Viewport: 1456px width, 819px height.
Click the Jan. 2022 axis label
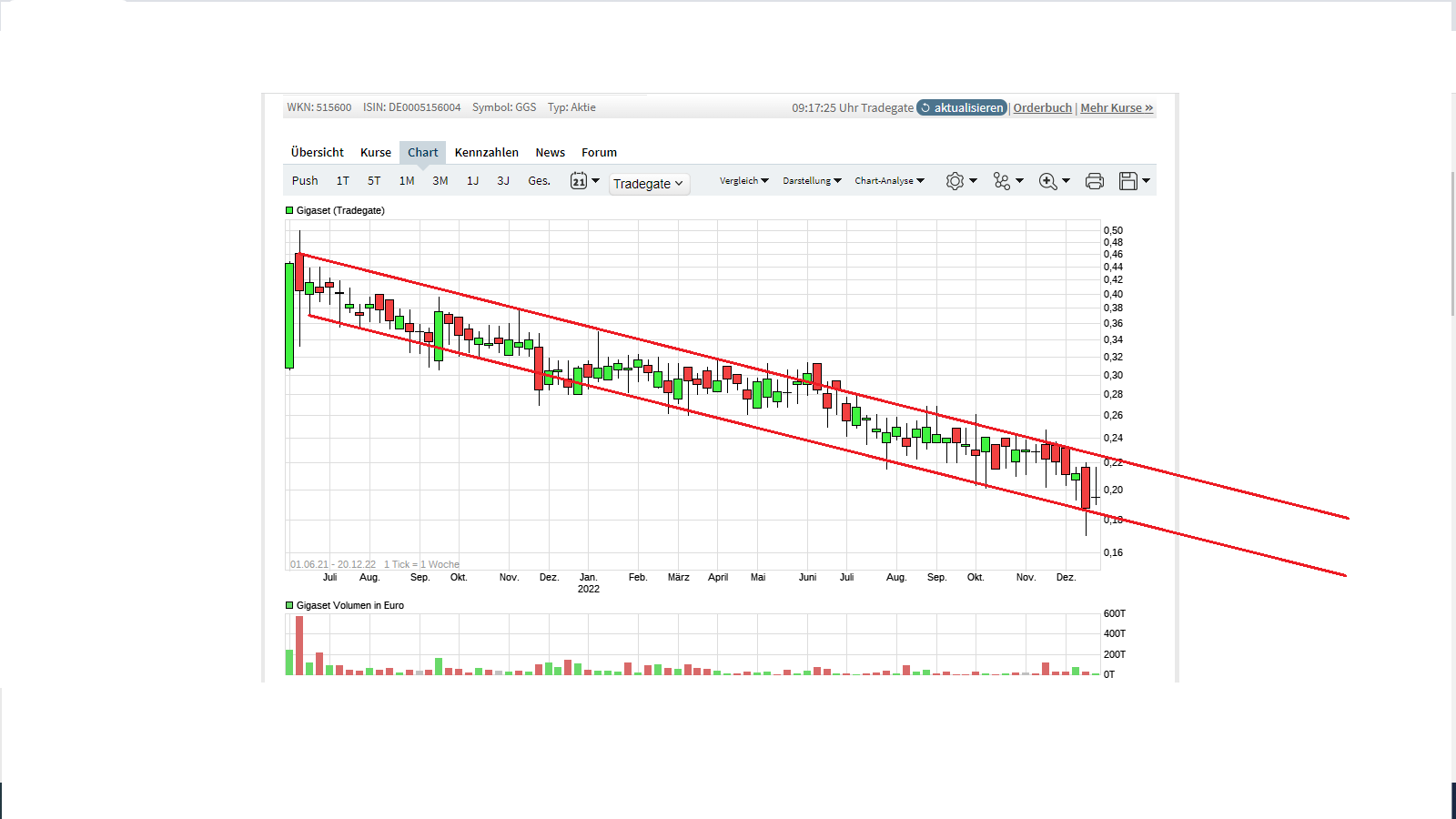(589, 583)
